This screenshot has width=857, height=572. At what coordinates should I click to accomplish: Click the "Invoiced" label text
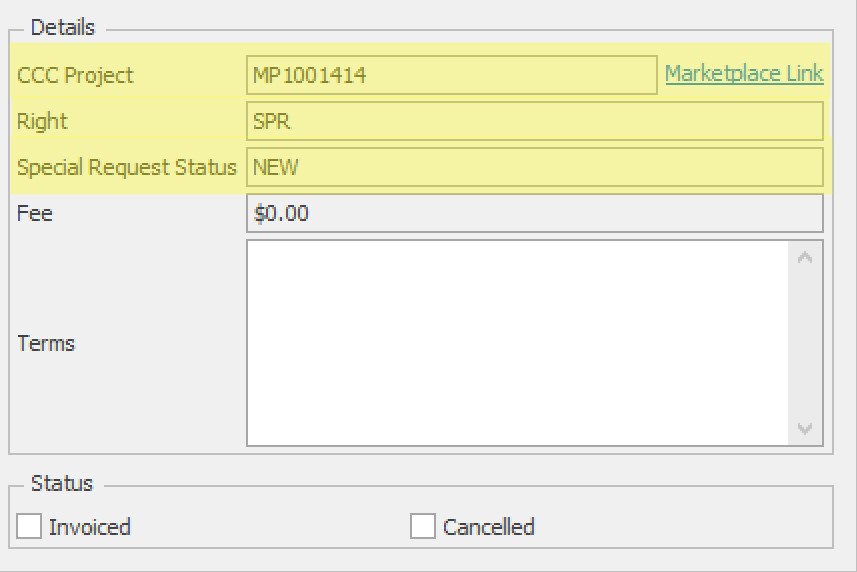90,526
